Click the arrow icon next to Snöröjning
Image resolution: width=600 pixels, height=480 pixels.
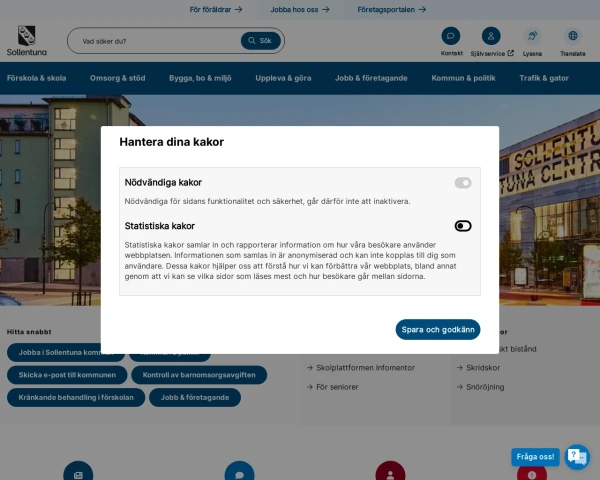tap(460, 387)
